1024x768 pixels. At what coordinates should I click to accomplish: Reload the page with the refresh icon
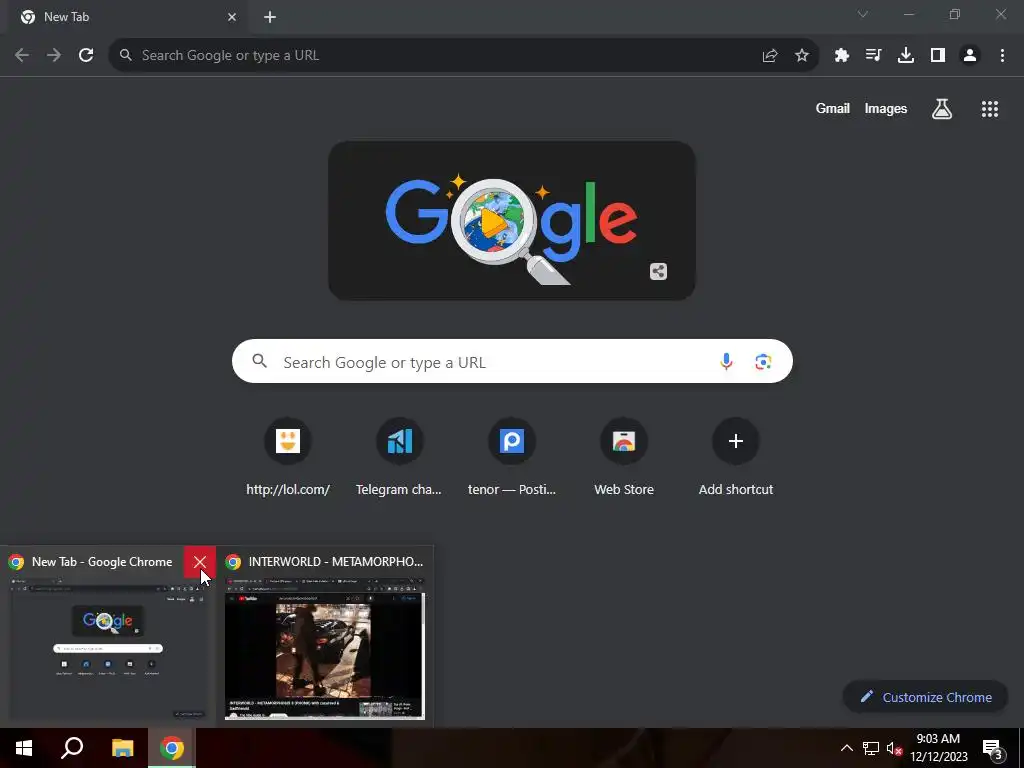(86, 56)
